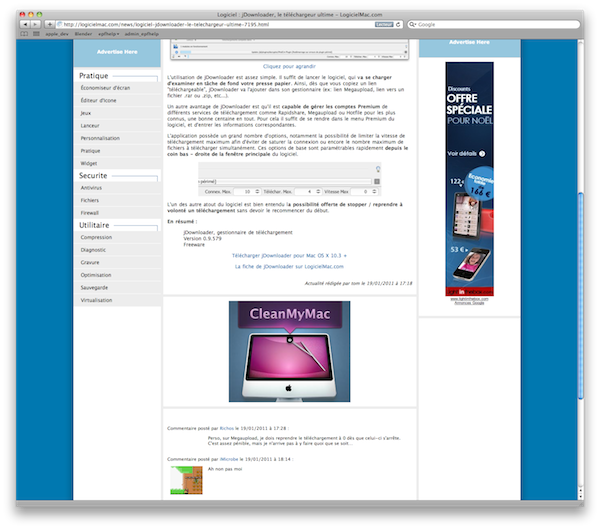Click the 'Version 0.9.579' text
The width and height of the screenshot is (600, 529).
(x=202, y=239)
